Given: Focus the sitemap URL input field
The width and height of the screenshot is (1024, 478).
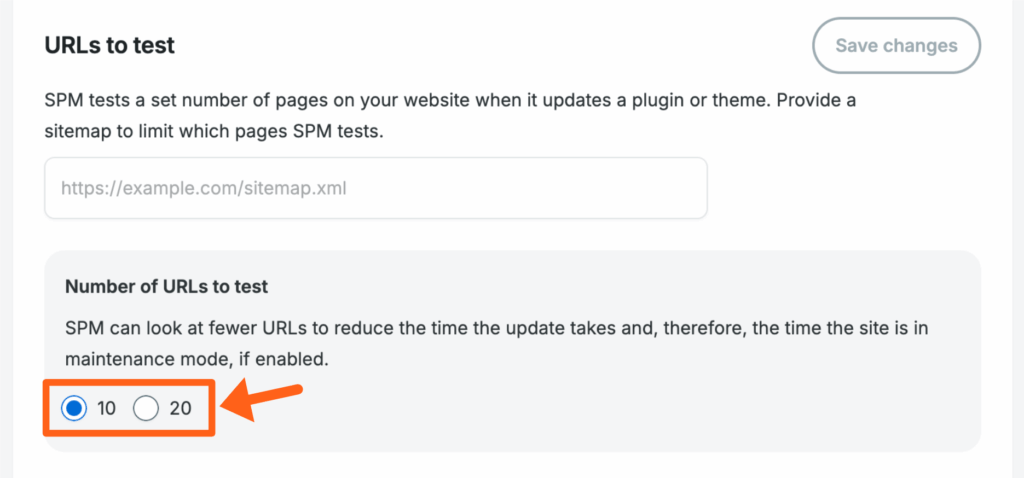Looking at the screenshot, I should [375, 187].
